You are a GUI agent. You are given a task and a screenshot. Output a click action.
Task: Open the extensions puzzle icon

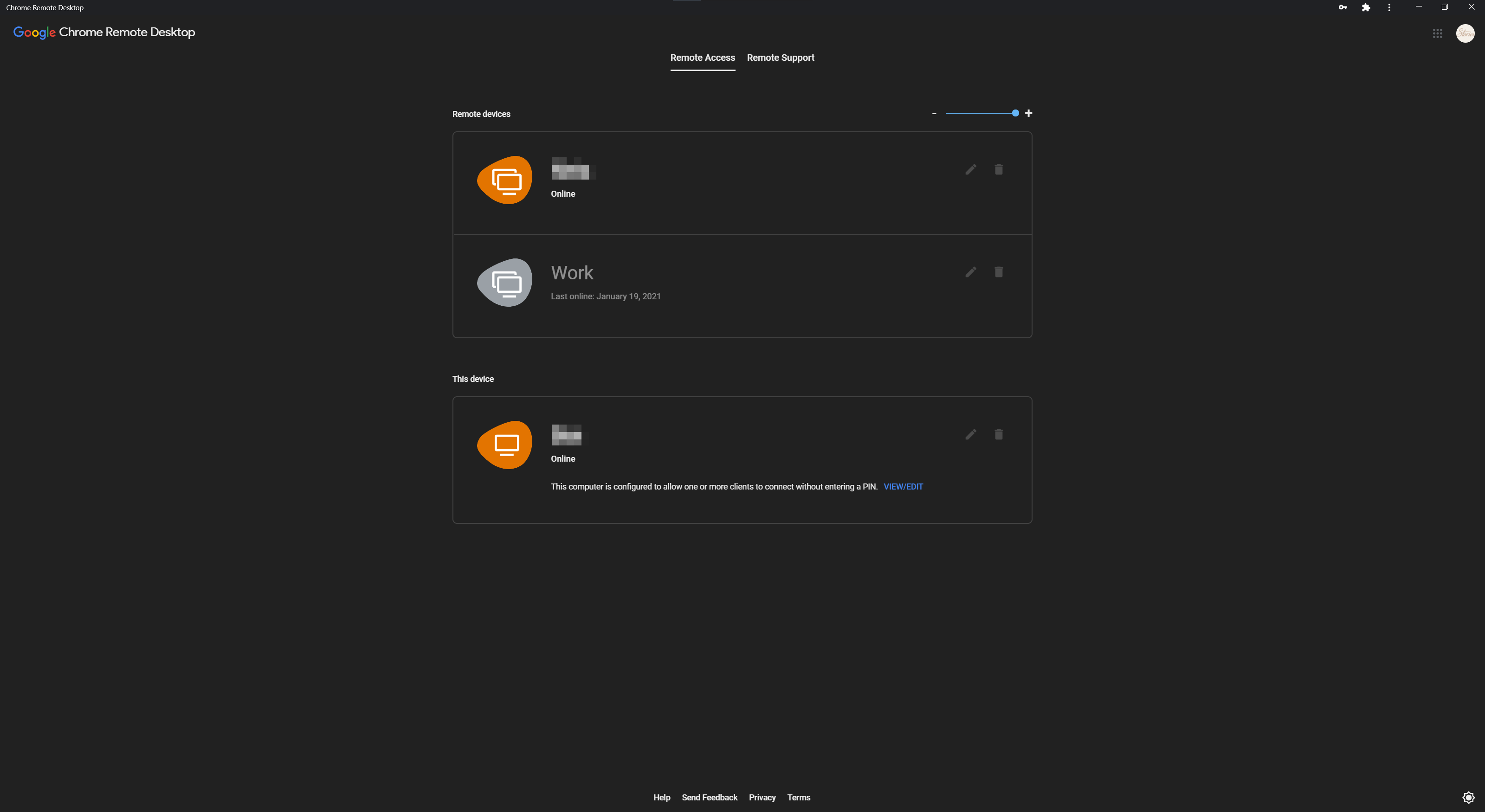point(1366,7)
